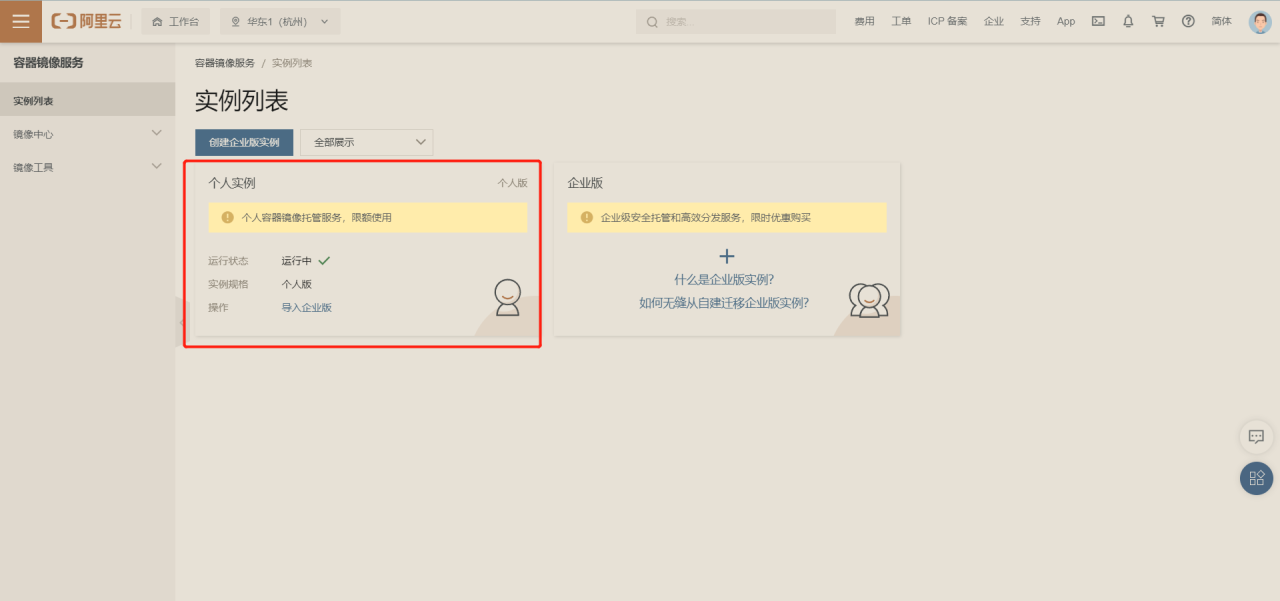Open the app grid icon bottom right
This screenshot has width=1280, height=601.
pos(1256,478)
